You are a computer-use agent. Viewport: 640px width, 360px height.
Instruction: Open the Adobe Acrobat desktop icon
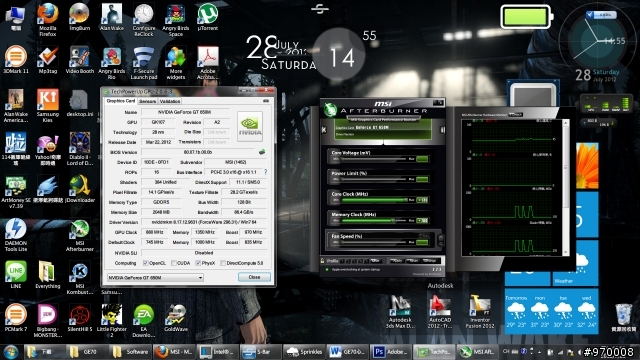pyautogui.click(x=208, y=63)
